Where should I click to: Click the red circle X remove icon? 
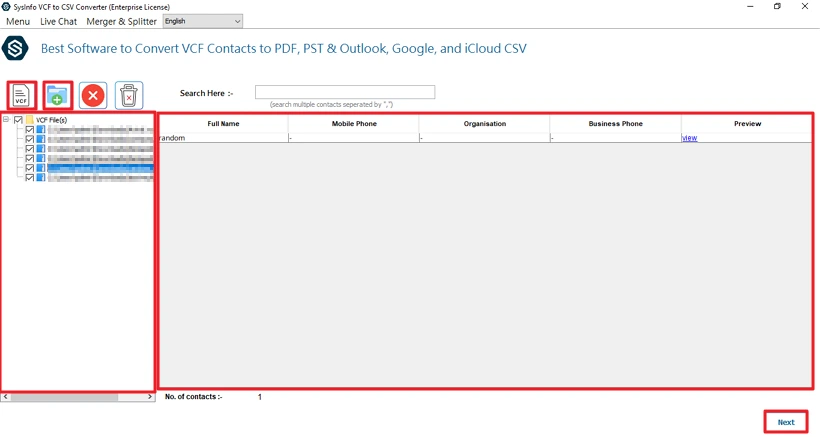(93, 96)
